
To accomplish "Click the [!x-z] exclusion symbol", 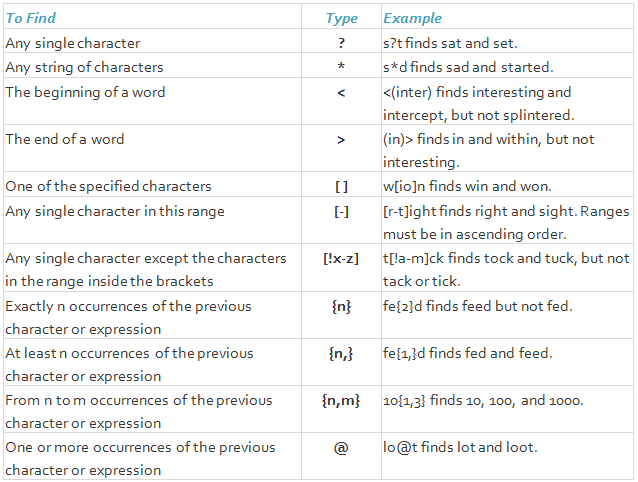I will point(341,259).
